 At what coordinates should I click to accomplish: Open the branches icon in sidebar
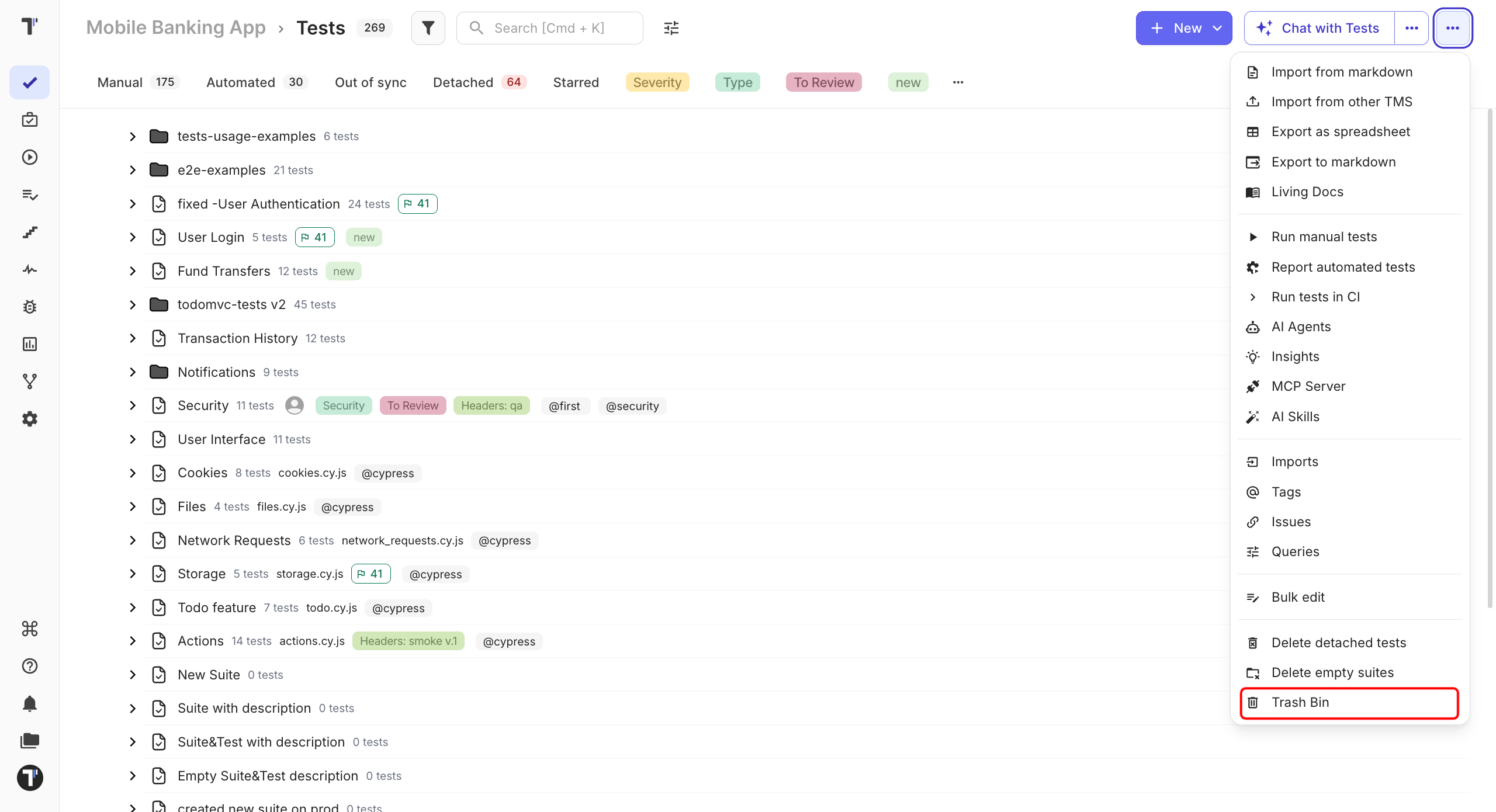pyautogui.click(x=30, y=381)
